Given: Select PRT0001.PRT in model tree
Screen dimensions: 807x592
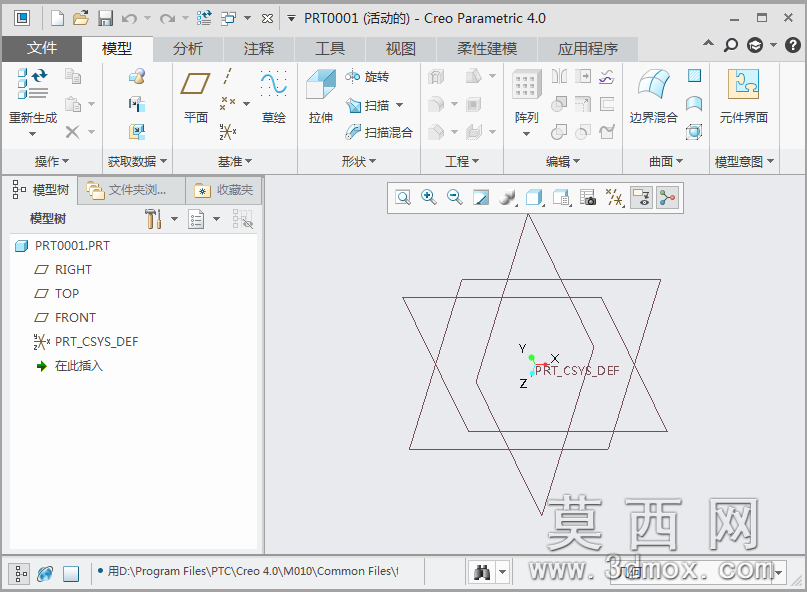Looking at the screenshot, I should click(x=72, y=246).
